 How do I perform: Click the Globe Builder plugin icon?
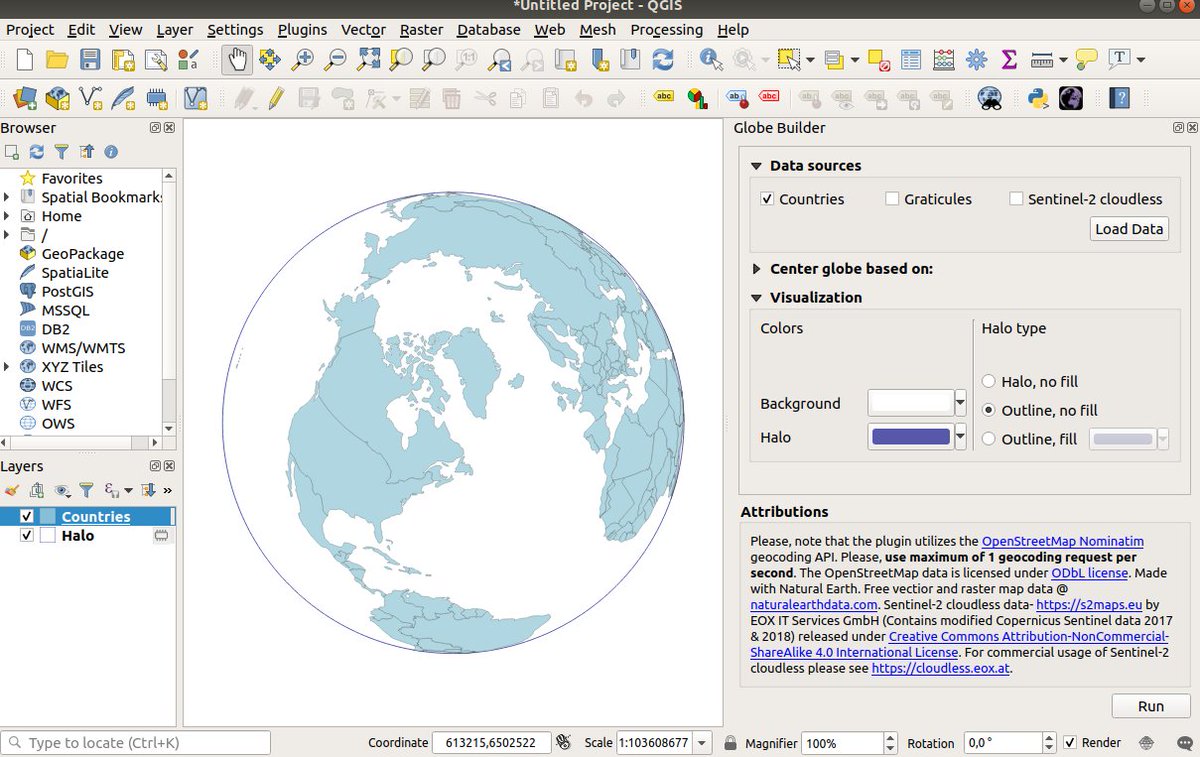[x=1071, y=98]
